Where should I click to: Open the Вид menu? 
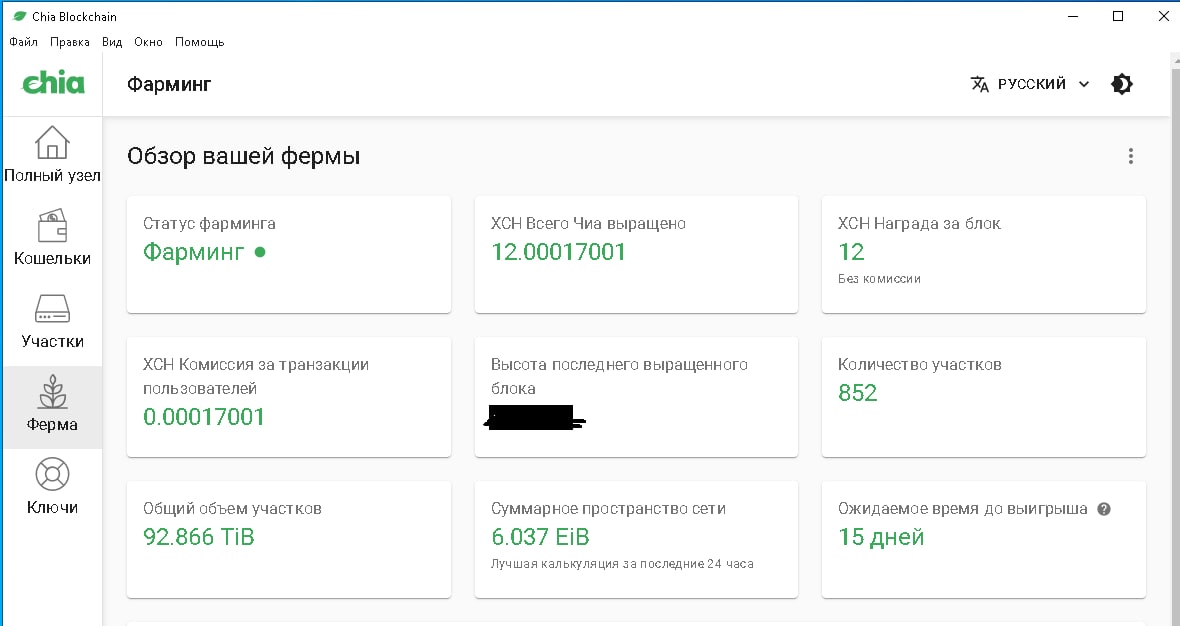tap(112, 42)
